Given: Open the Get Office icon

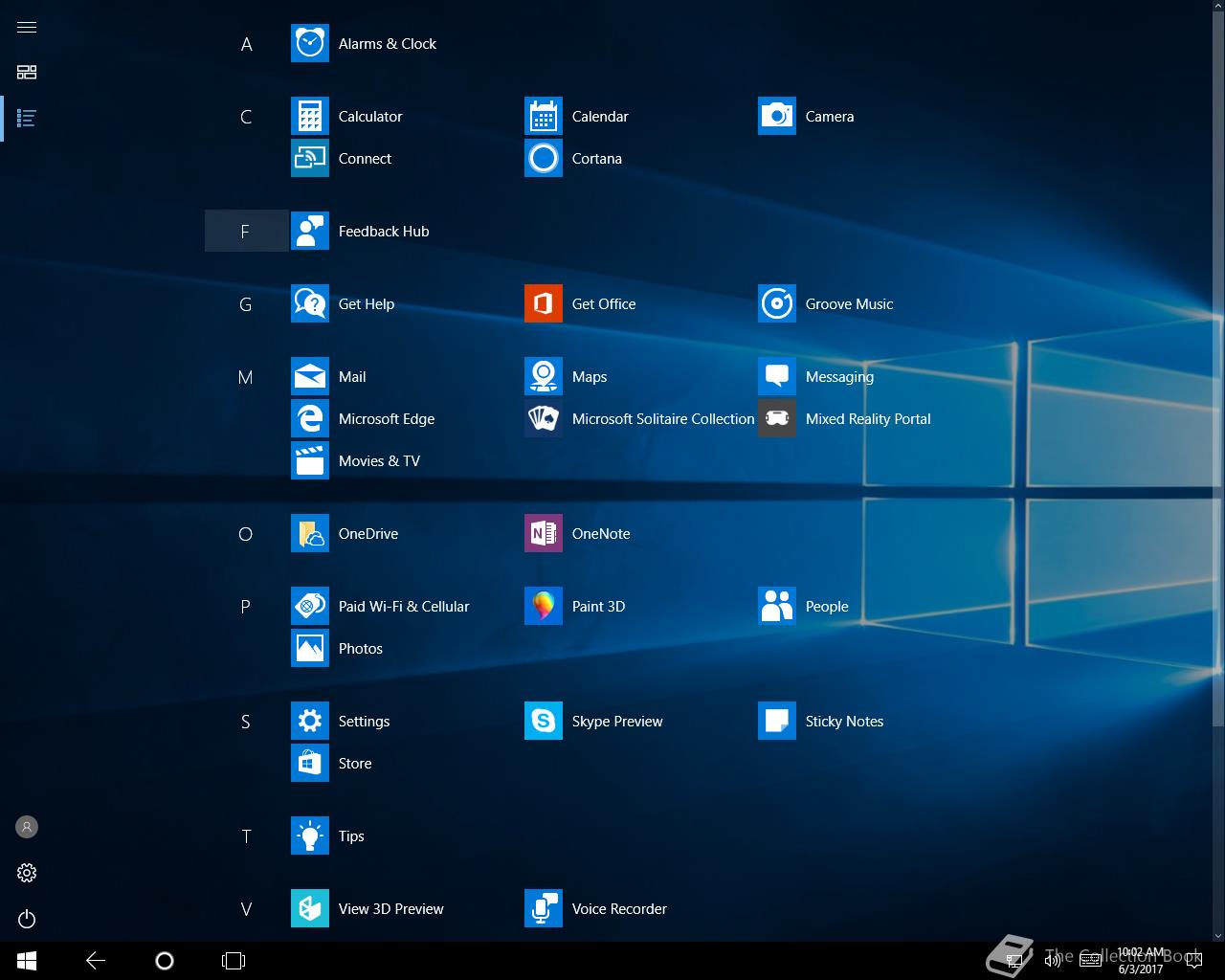Looking at the screenshot, I should [x=544, y=304].
